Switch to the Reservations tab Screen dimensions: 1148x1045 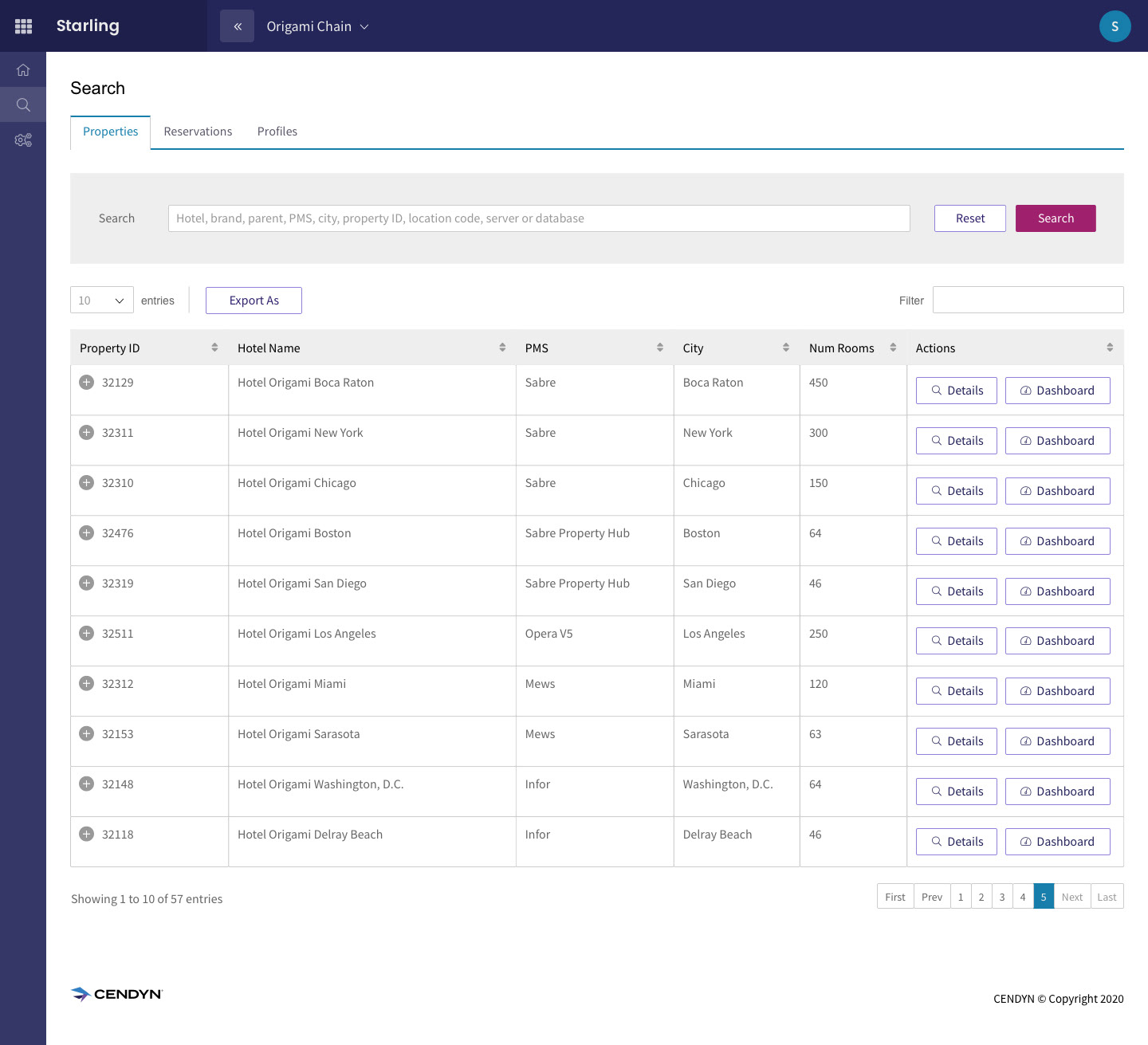pyautogui.click(x=198, y=132)
